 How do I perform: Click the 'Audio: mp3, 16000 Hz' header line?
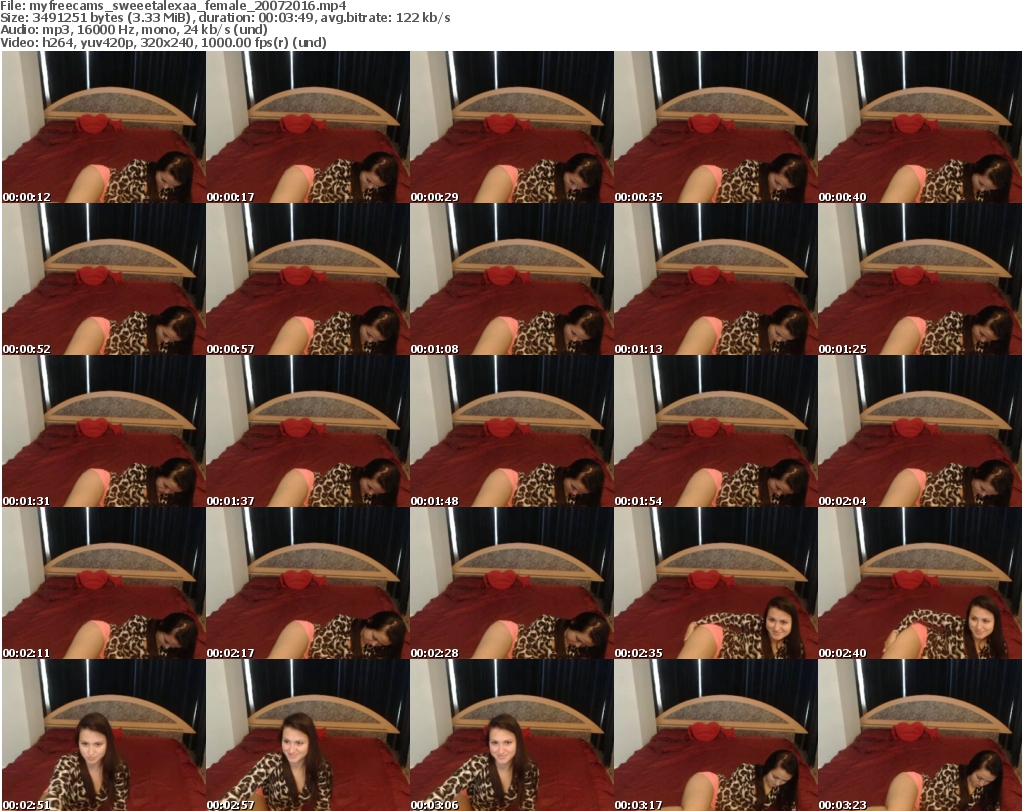pyautogui.click(x=134, y=30)
